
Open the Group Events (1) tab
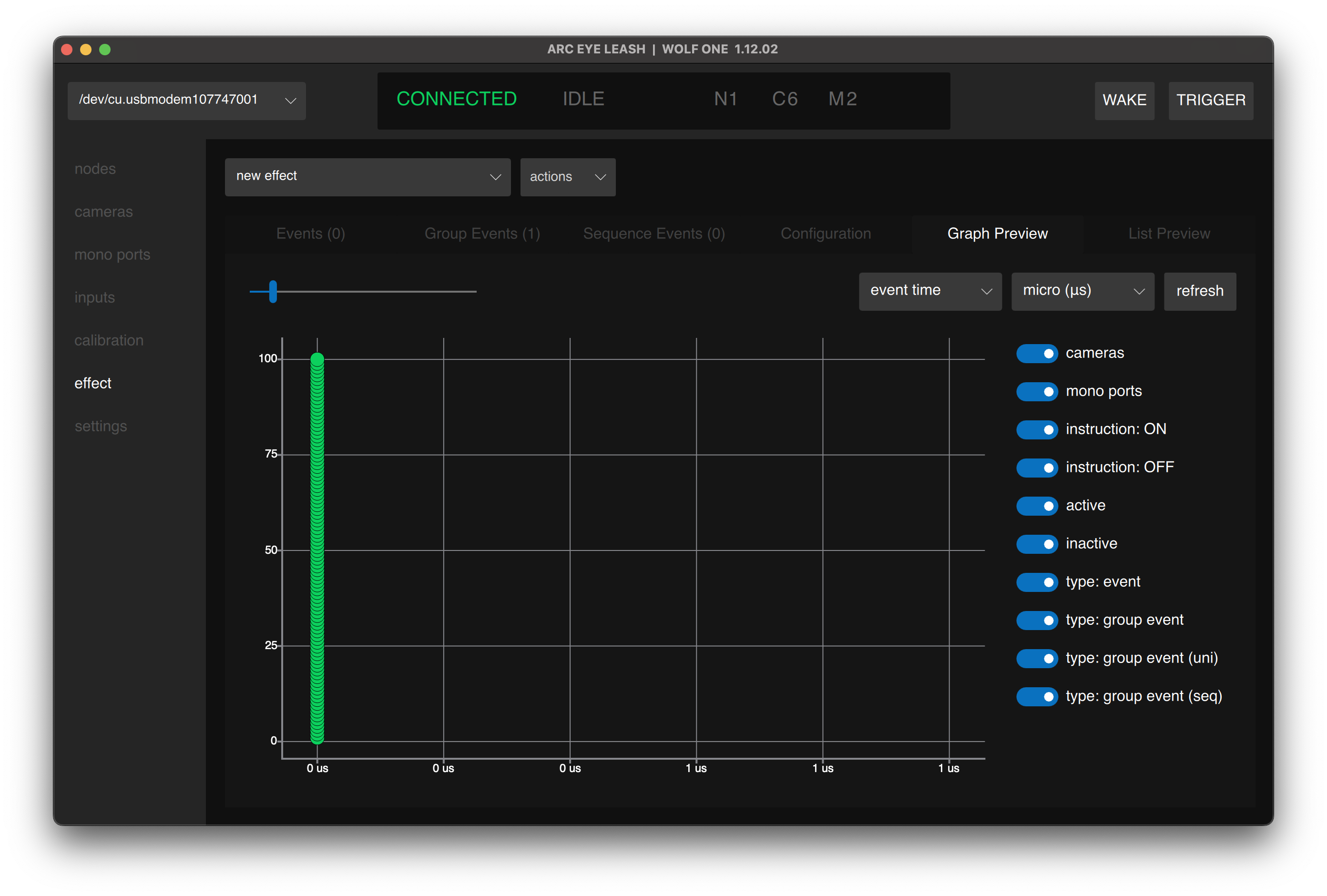pos(482,234)
